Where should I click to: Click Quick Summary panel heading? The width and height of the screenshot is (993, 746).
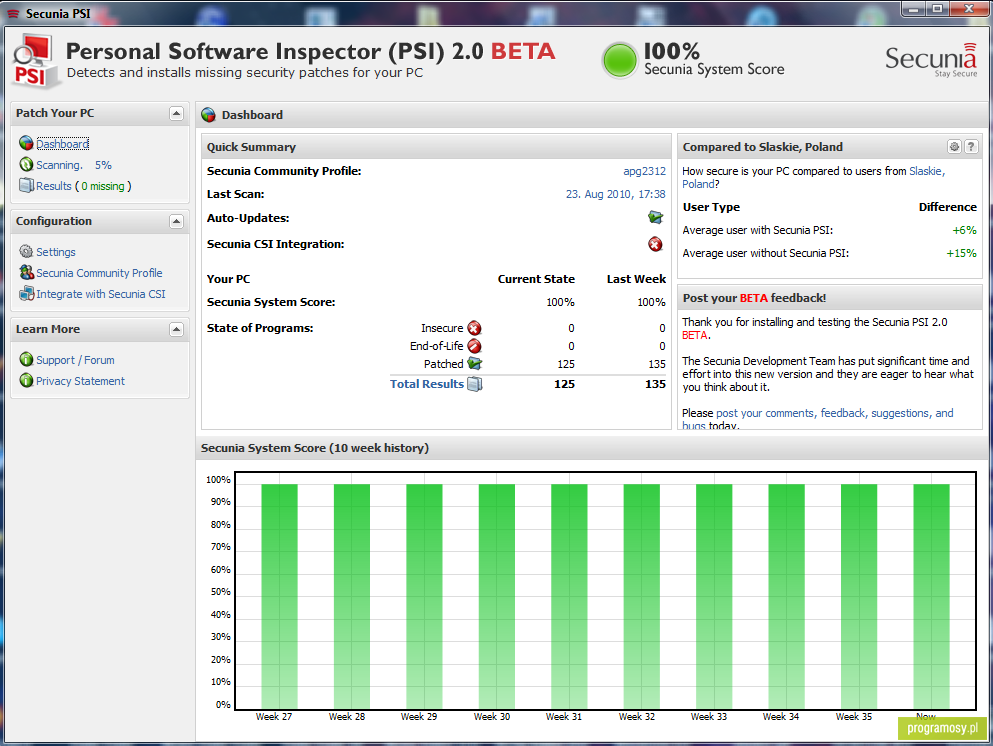point(251,147)
